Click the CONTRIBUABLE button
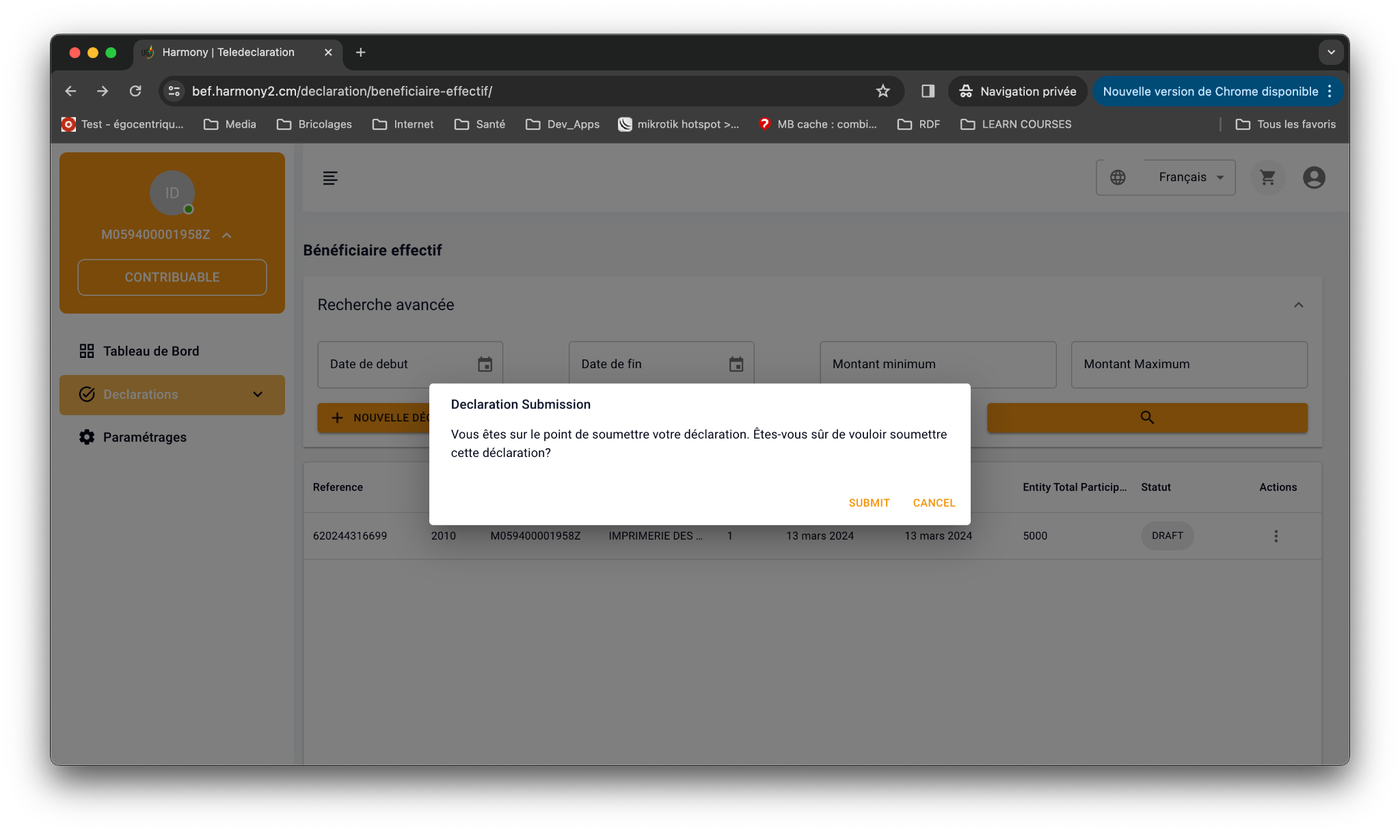This screenshot has width=1400, height=832. point(172,277)
